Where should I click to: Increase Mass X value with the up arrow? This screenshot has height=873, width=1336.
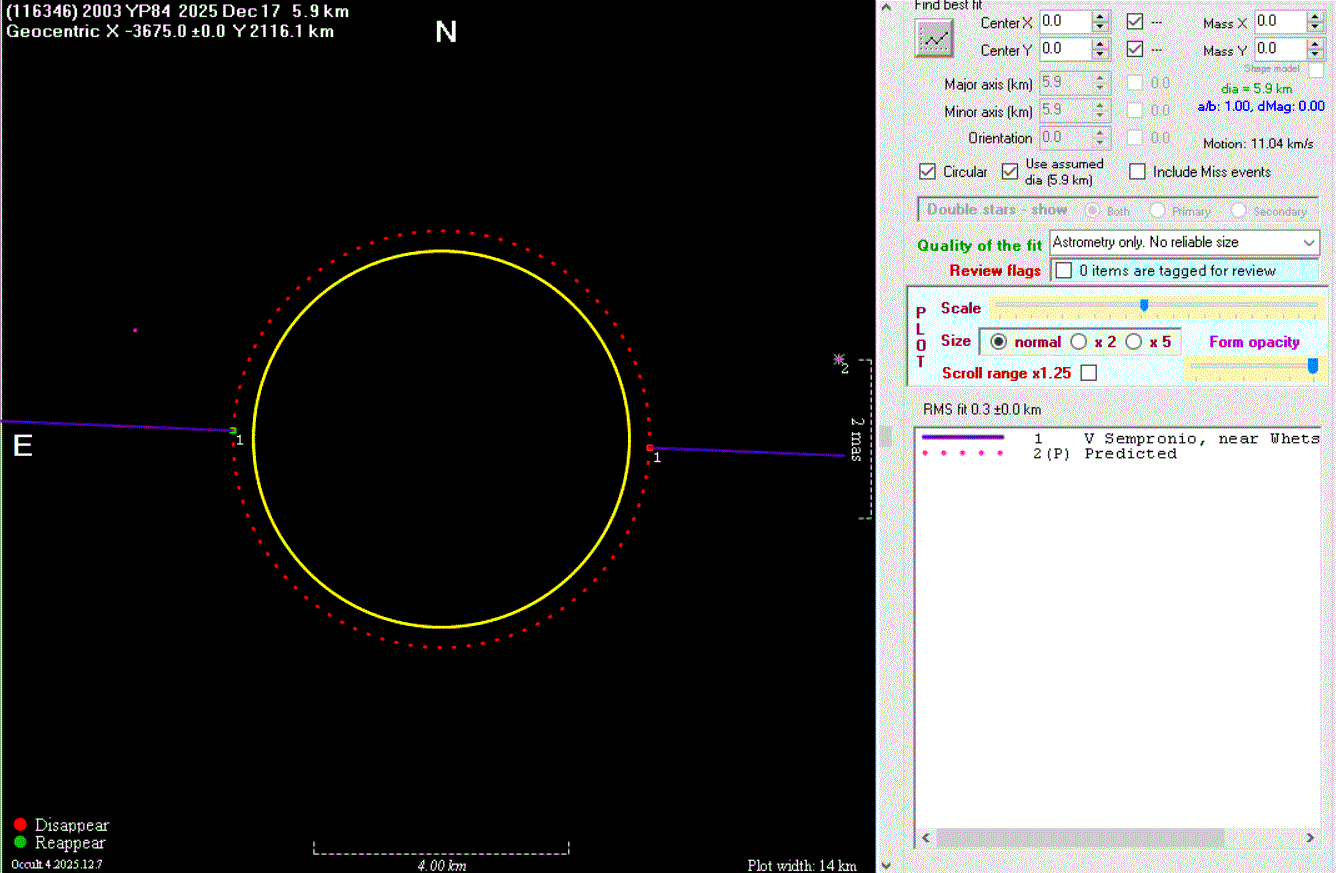(1316, 16)
